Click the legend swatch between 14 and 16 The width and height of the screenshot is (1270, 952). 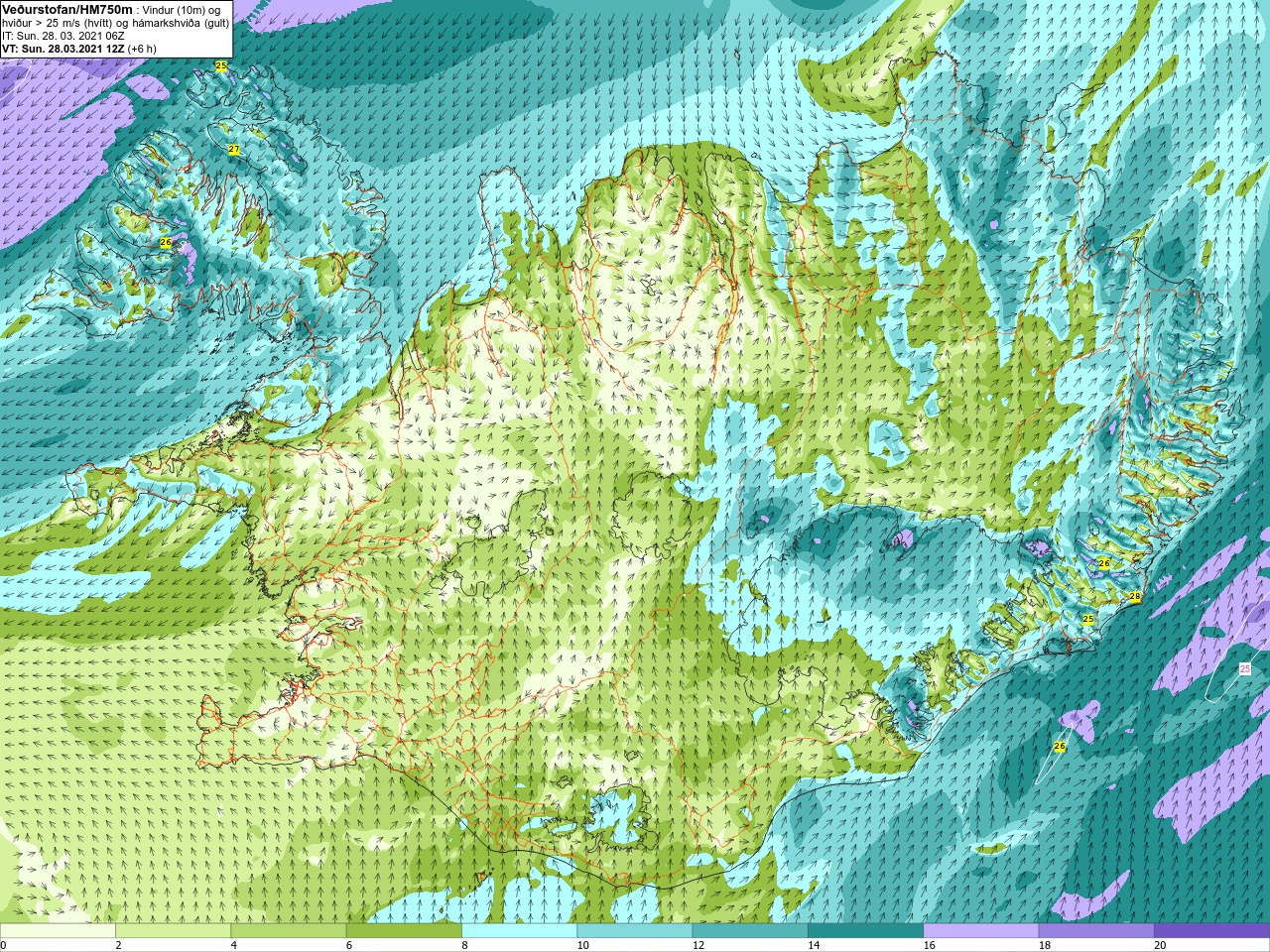pos(865,931)
